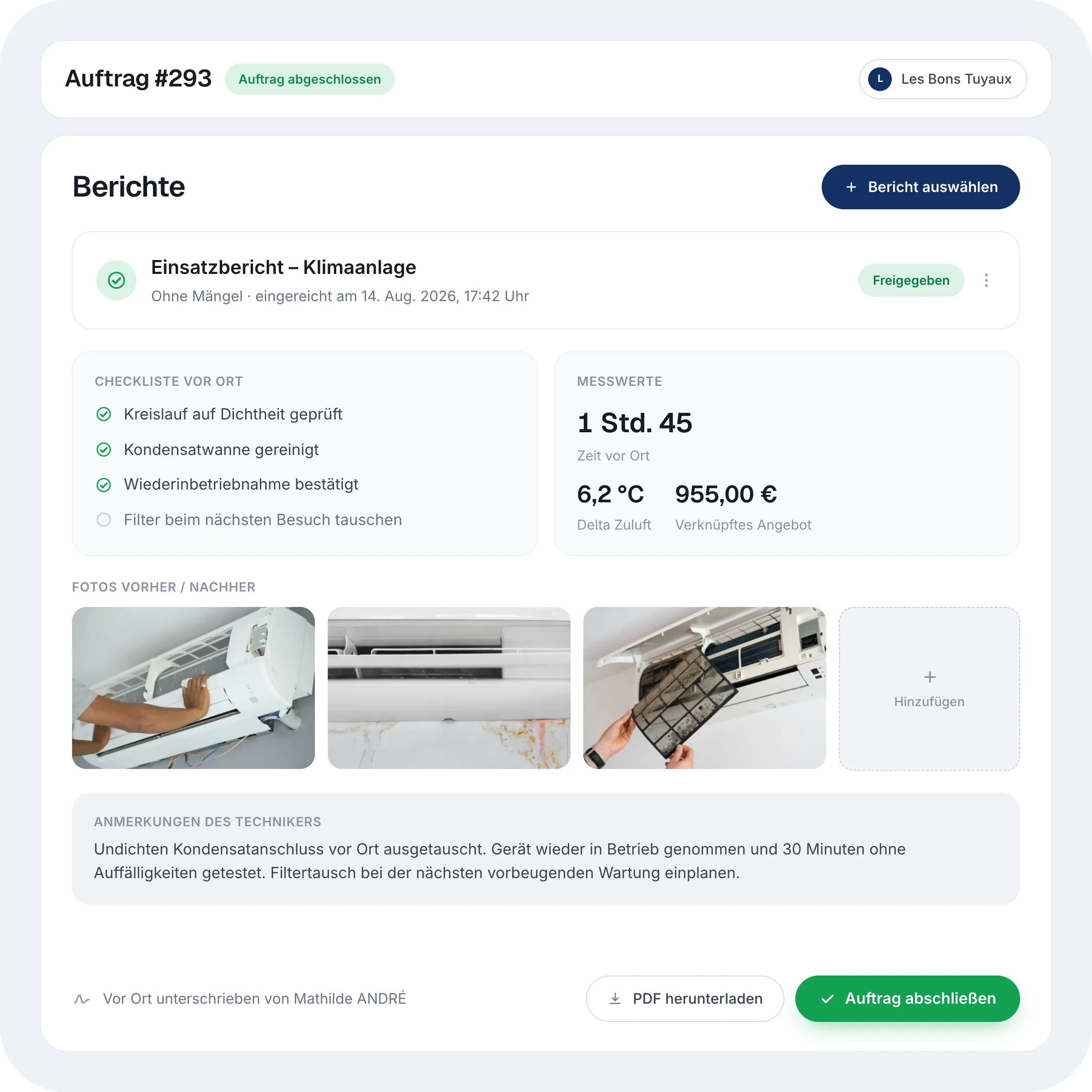The height and width of the screenshot is (1092, 1092).
Task: Click the signature icon next to Vor Ort unterschrieben
Action: click(x=82, y=999)
